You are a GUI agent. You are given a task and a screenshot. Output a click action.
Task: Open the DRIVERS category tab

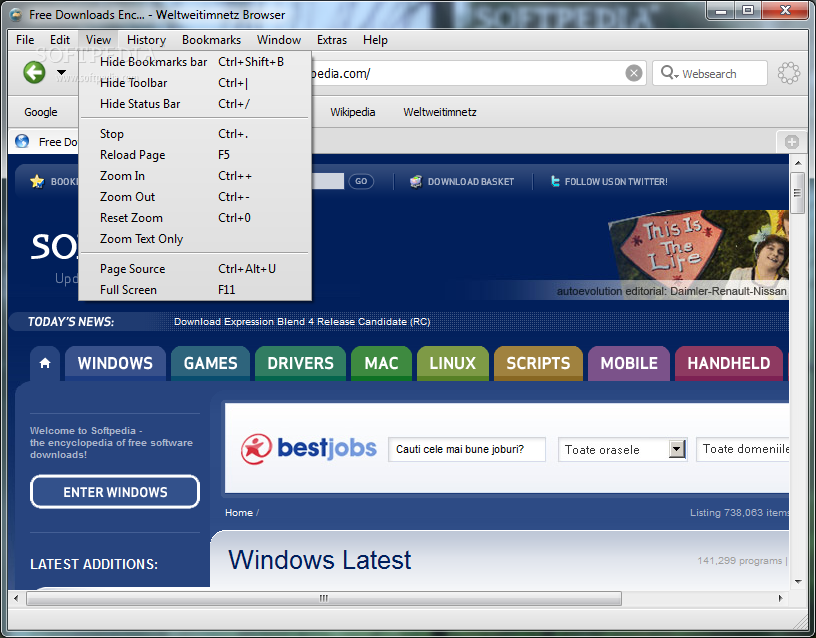[x=300, y=363]
